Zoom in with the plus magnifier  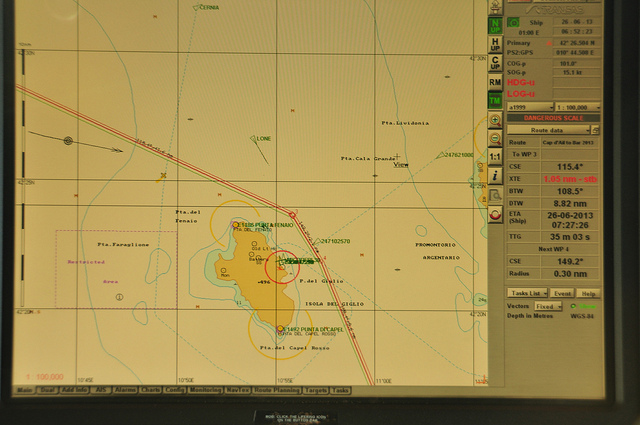tap(495, 120)
